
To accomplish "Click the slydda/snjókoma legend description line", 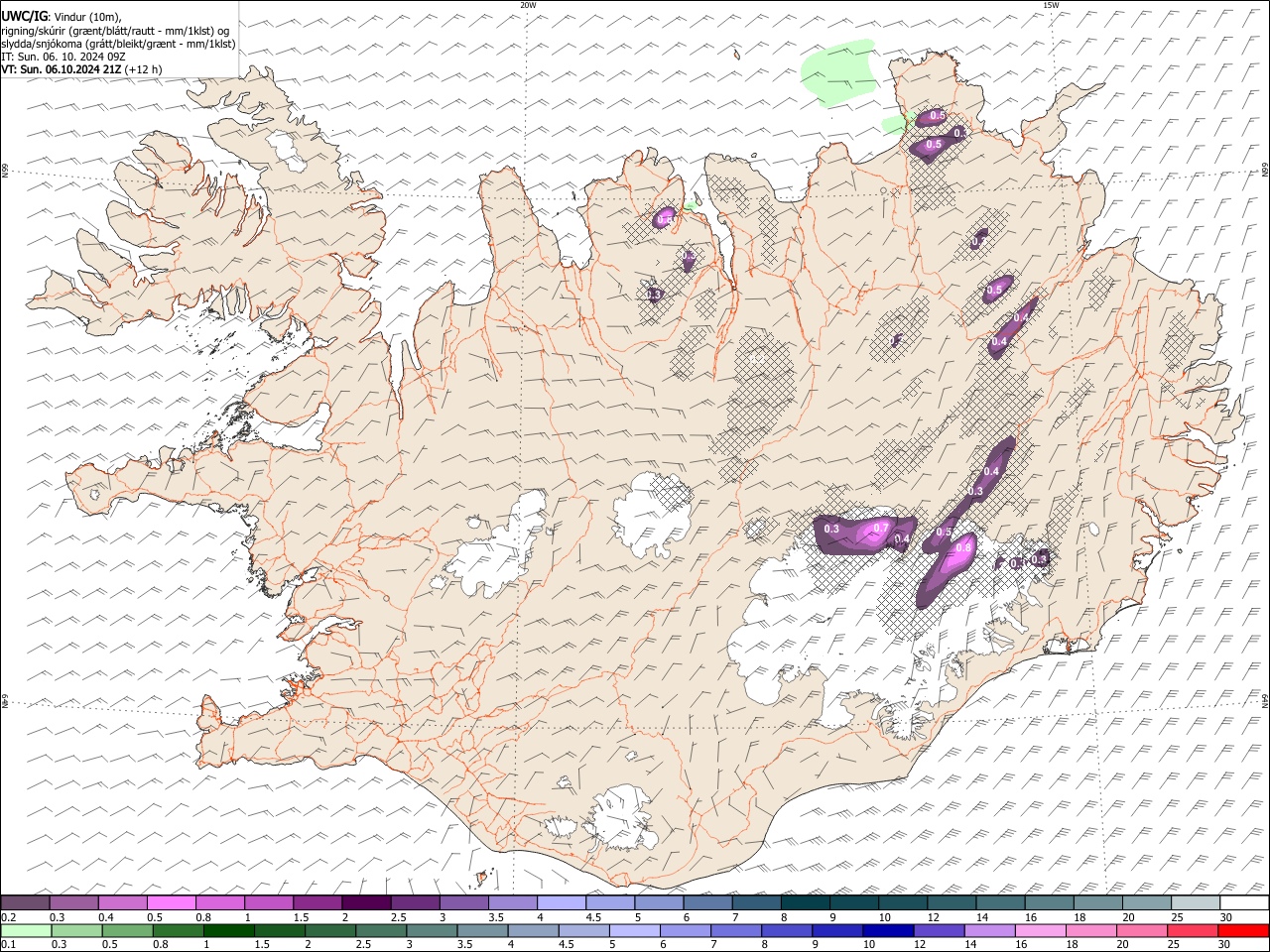I will tap(119, 44).
